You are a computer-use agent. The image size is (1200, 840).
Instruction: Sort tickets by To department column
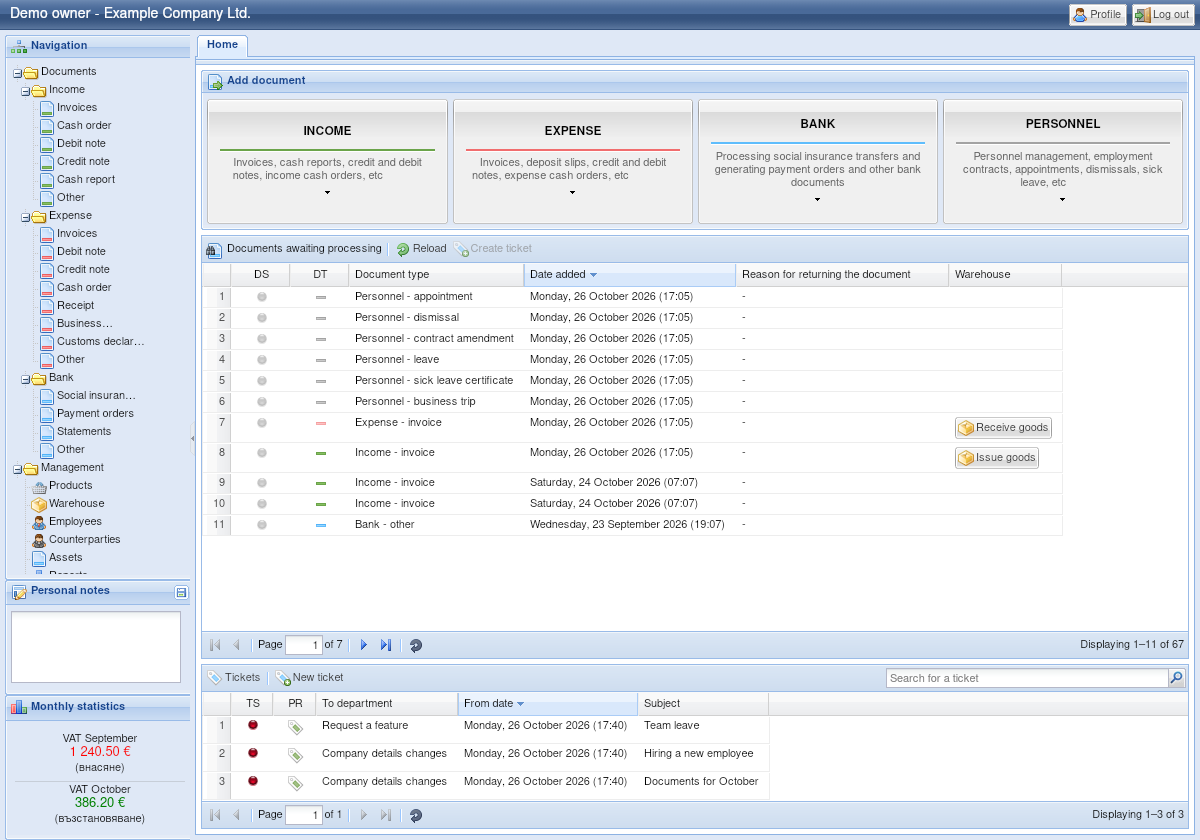pos(387,704)
